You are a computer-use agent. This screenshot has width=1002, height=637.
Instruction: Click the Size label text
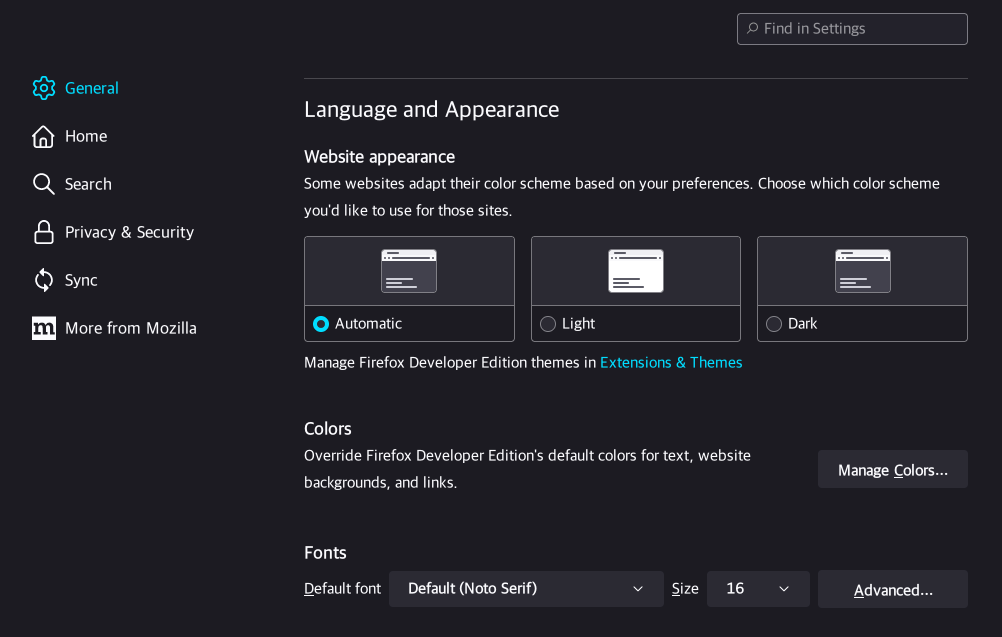click(685, 588)
